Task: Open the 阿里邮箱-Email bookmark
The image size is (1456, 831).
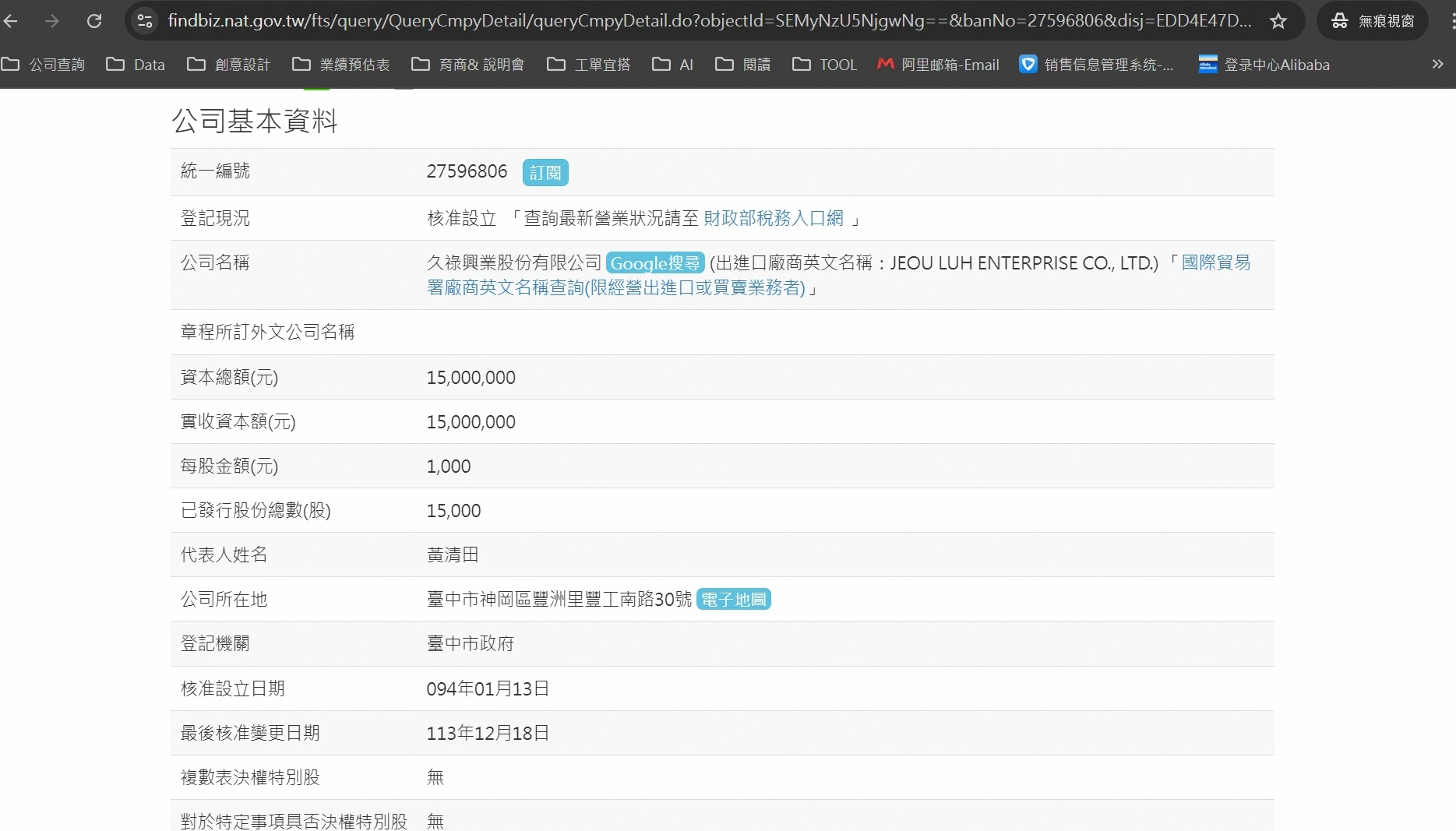Action: [x=938, y=65]
